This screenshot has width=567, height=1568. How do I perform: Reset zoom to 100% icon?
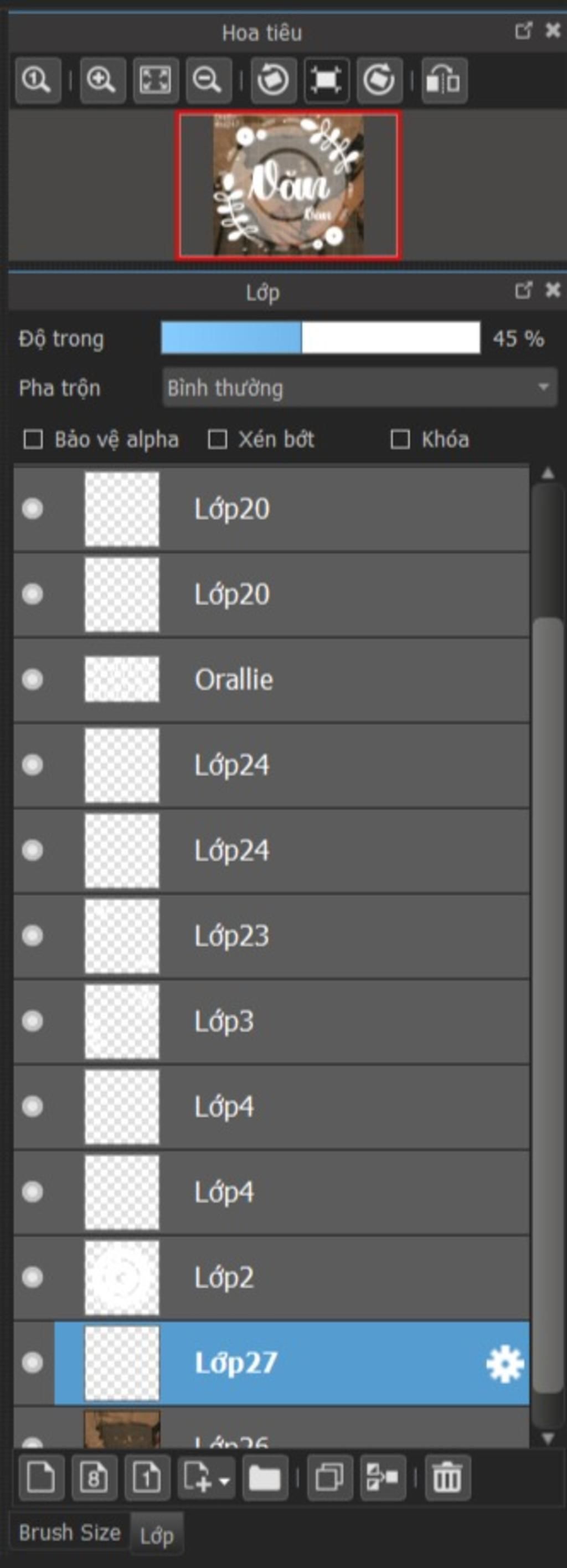[38, 80]
